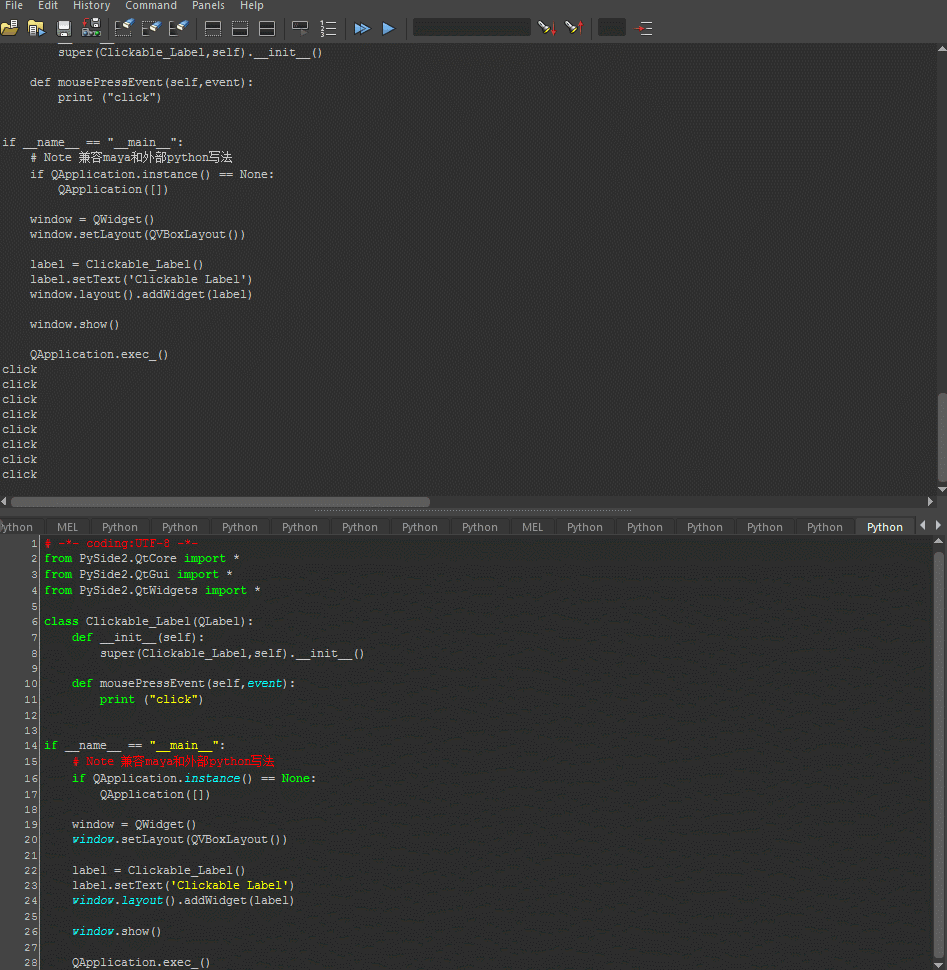This screenshot has height=970, width=947.
Task: Select the highlighted rightmost Python tab
Action: tap(884, 527)
